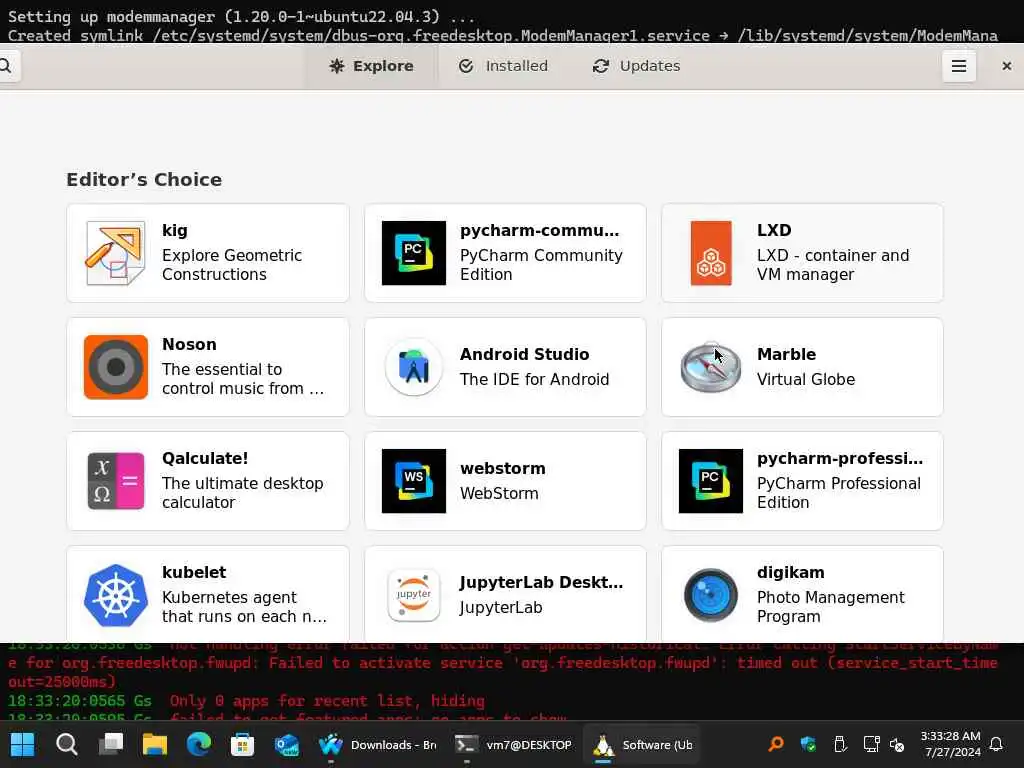Open Task View on taskbar
The image size is (1024, 768).
(110, 744)
